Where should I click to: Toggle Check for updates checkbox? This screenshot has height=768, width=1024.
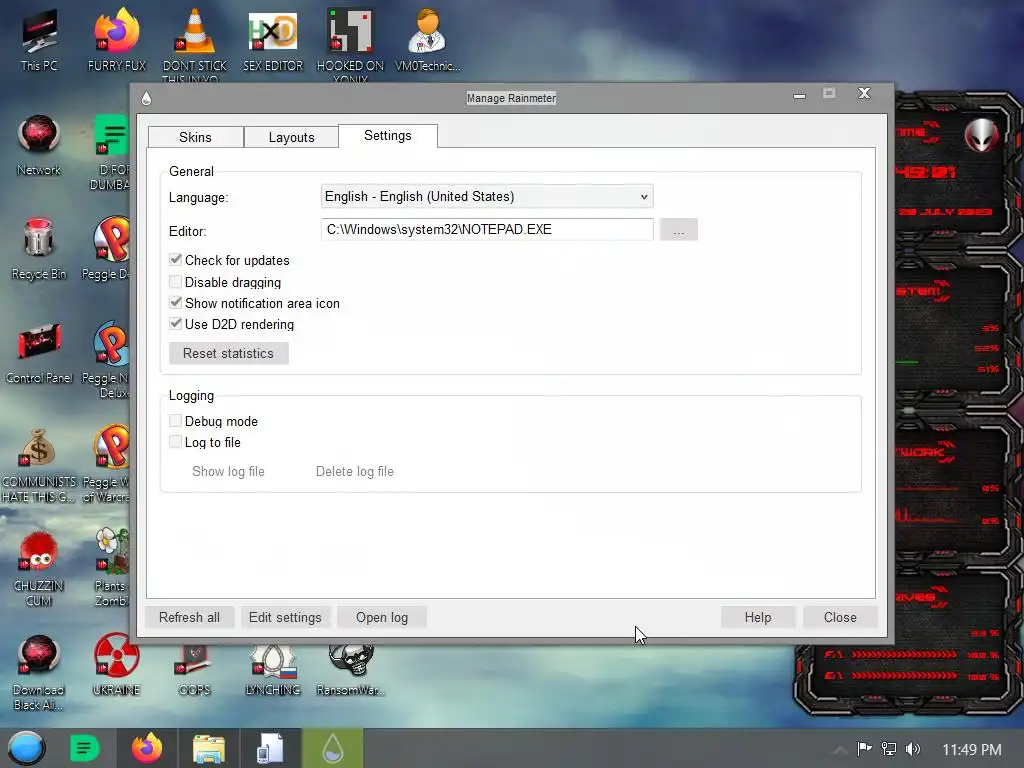click(x=175, y=259)
